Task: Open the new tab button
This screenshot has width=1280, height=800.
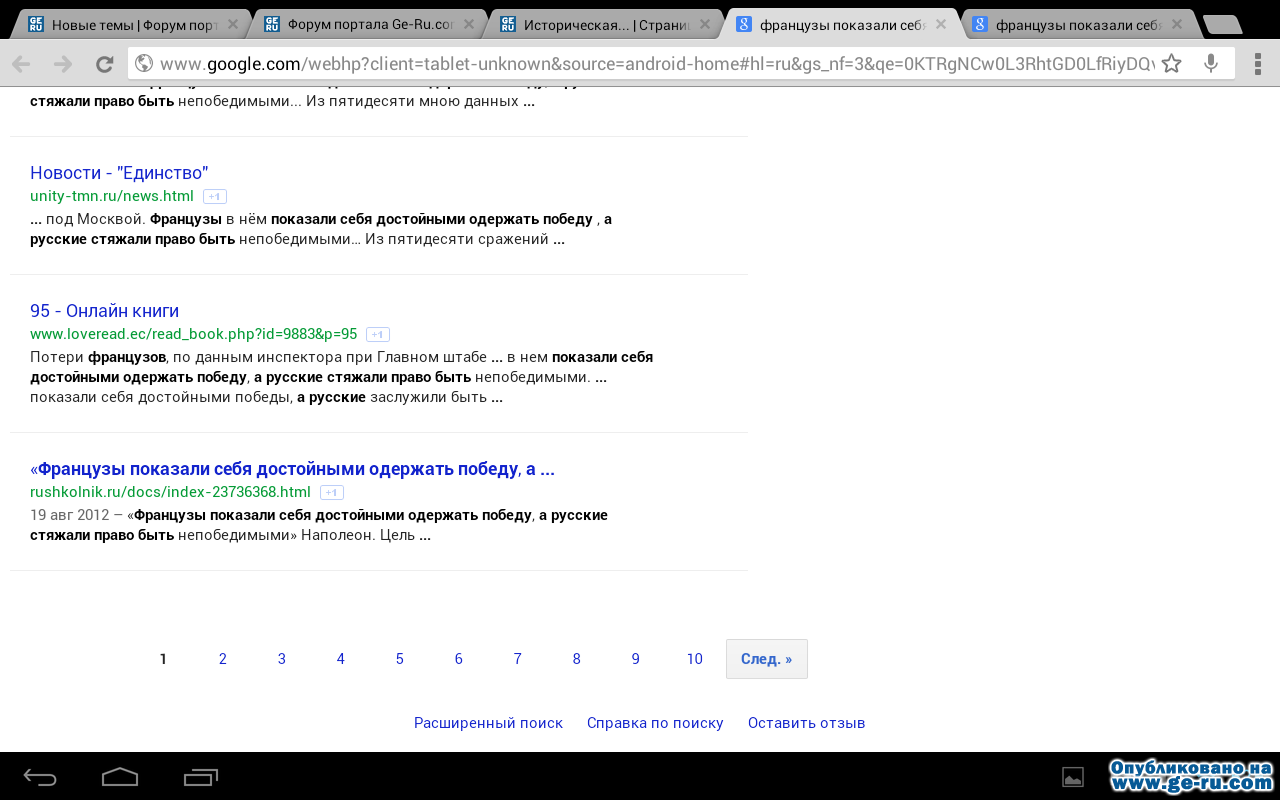Action: pyautogui.click(x=1221, y=25)
